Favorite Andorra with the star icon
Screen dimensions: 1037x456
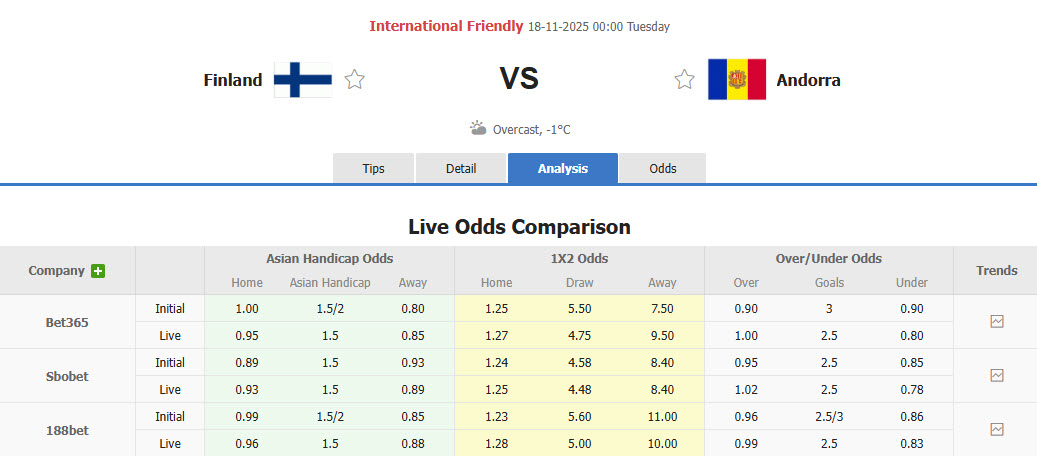point(684,80)
